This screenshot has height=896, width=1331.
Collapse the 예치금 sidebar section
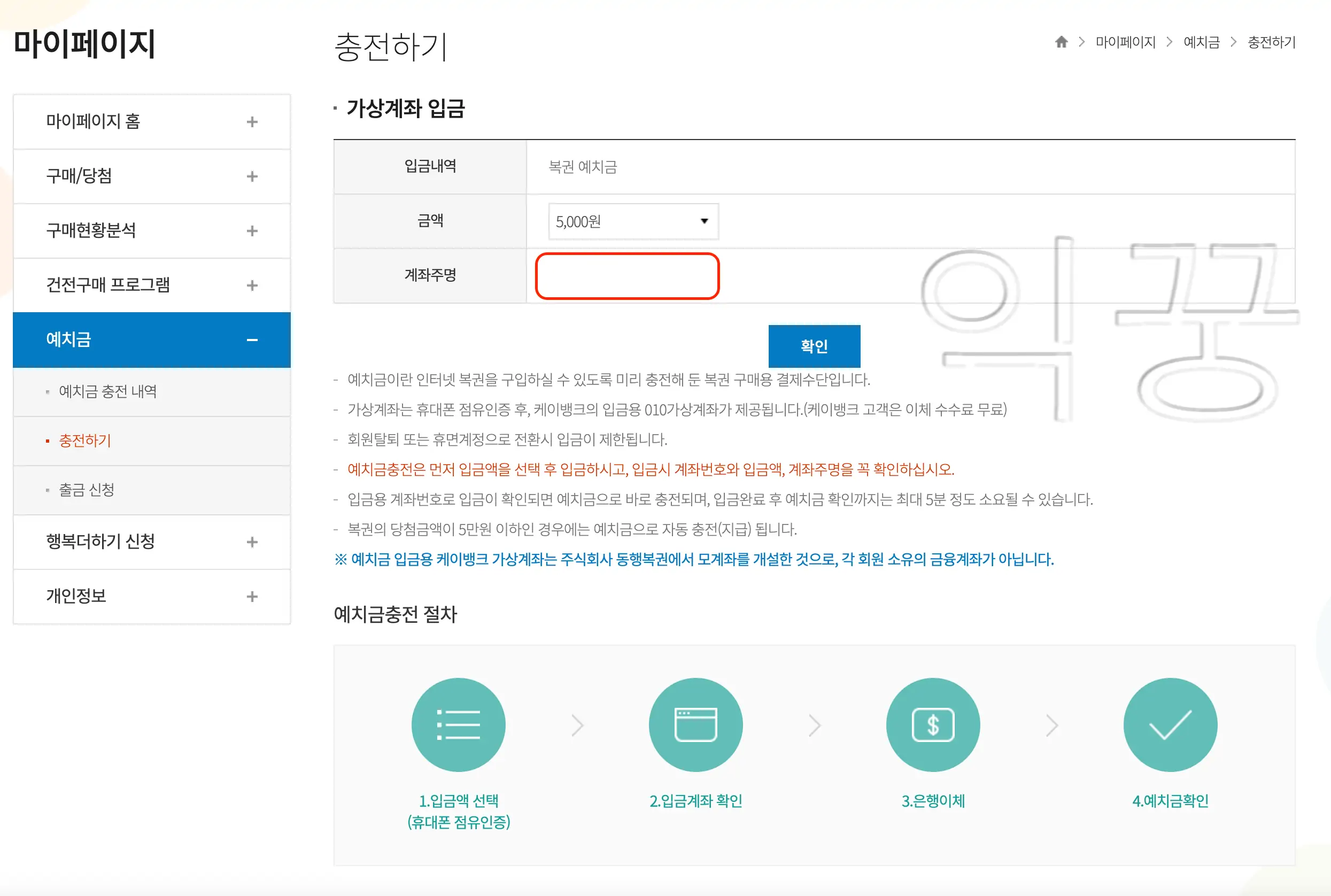click(x=251, y=339)
